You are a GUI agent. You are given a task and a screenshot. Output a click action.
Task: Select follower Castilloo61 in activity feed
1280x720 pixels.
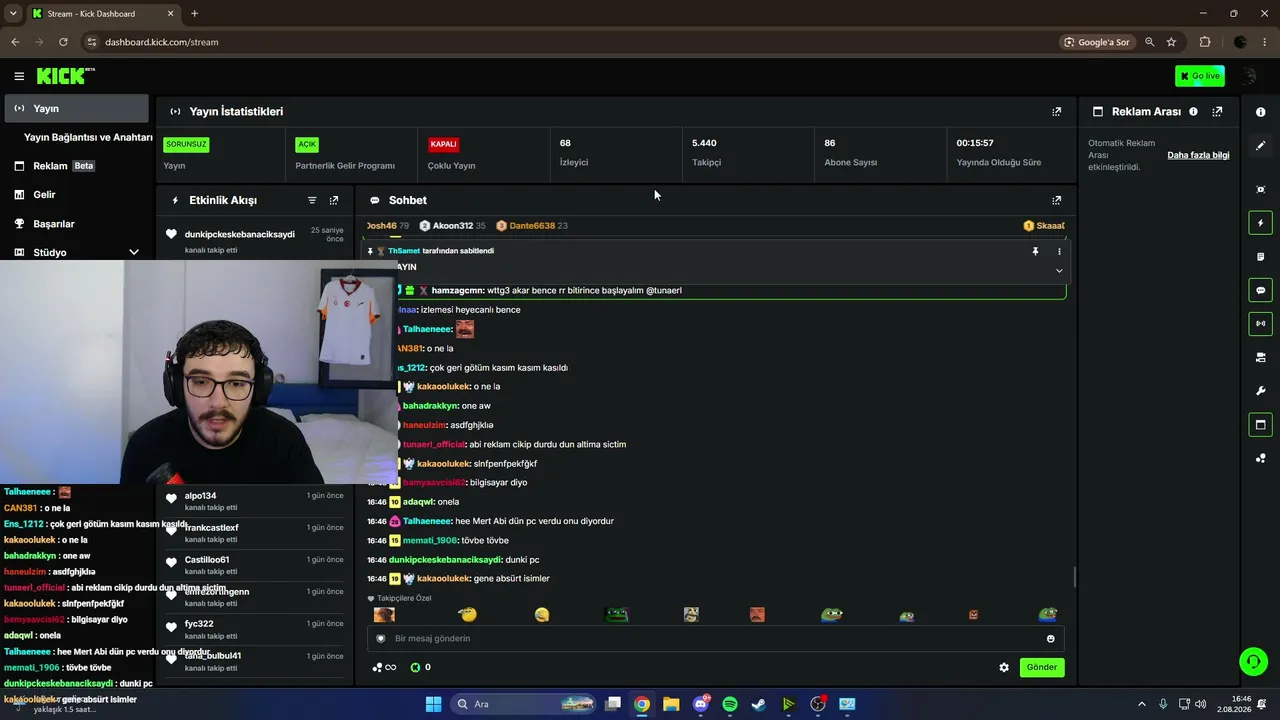207,560
